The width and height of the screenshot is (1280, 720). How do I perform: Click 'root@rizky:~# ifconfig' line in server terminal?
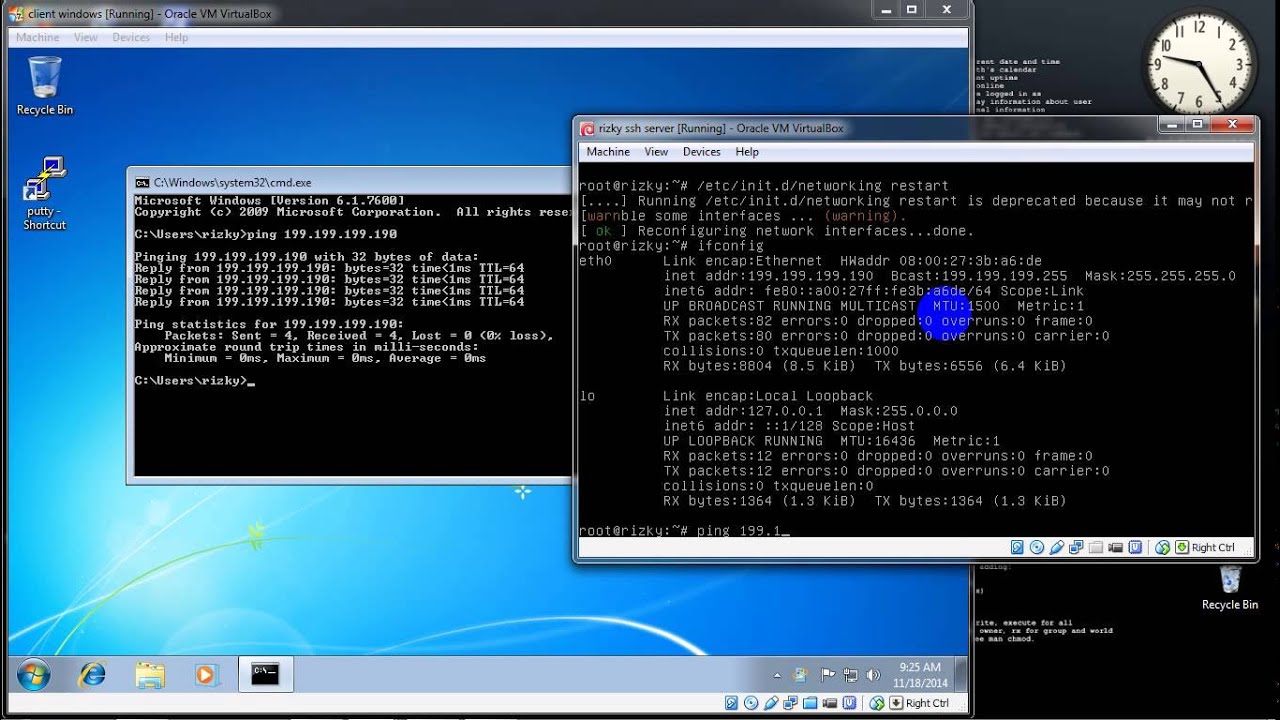click(x=671, y=246)
